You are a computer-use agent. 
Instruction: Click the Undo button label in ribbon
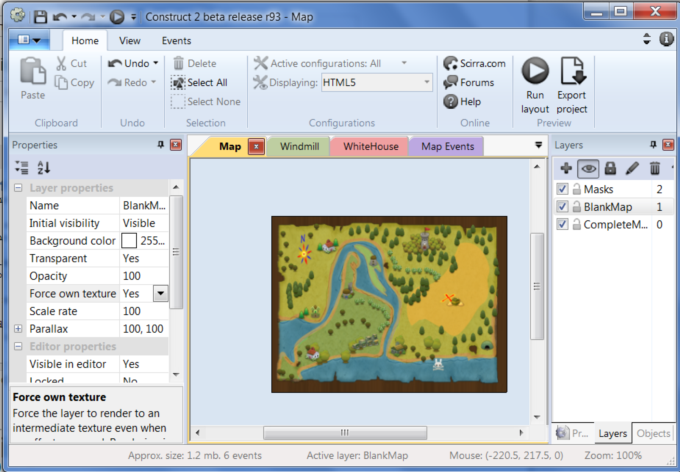pos(136,63)
